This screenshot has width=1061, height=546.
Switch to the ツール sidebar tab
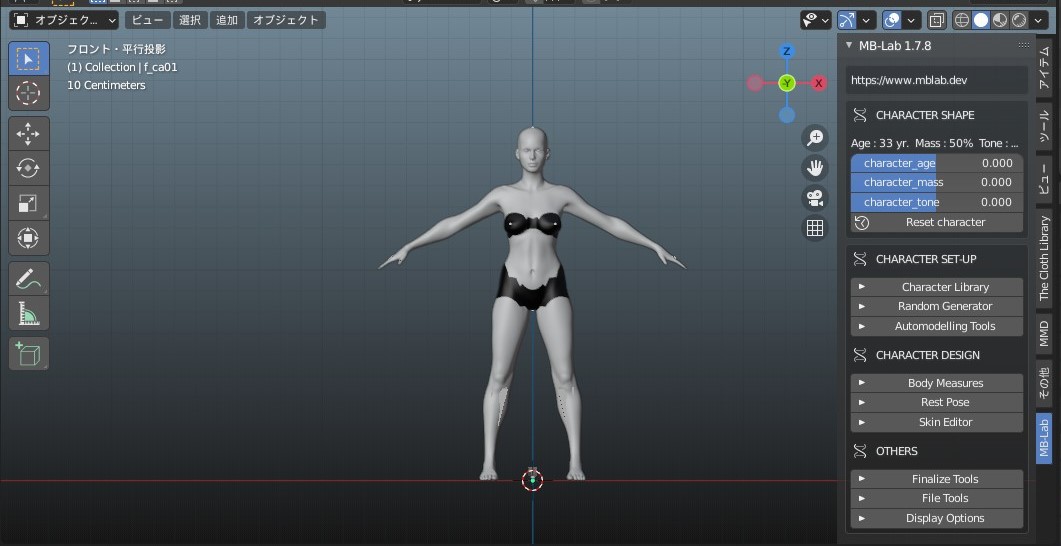[x=1045, y=125]
